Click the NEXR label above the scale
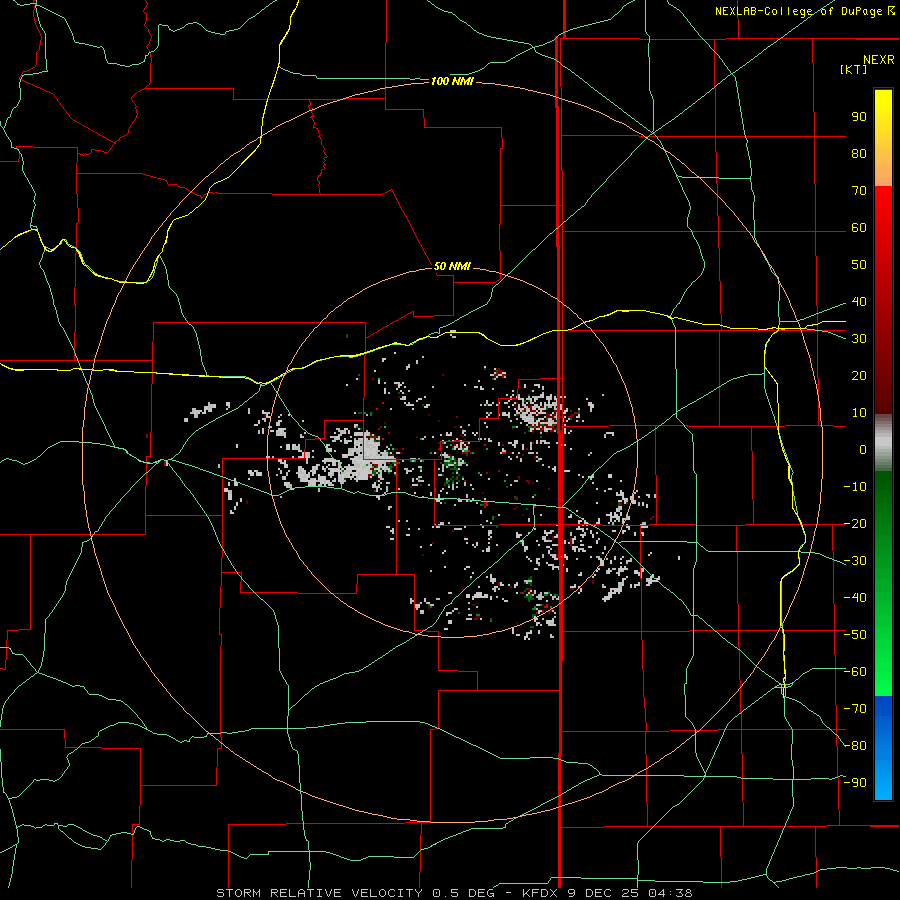This screenshot has height=900, width=900. click(x=879, y=60)
